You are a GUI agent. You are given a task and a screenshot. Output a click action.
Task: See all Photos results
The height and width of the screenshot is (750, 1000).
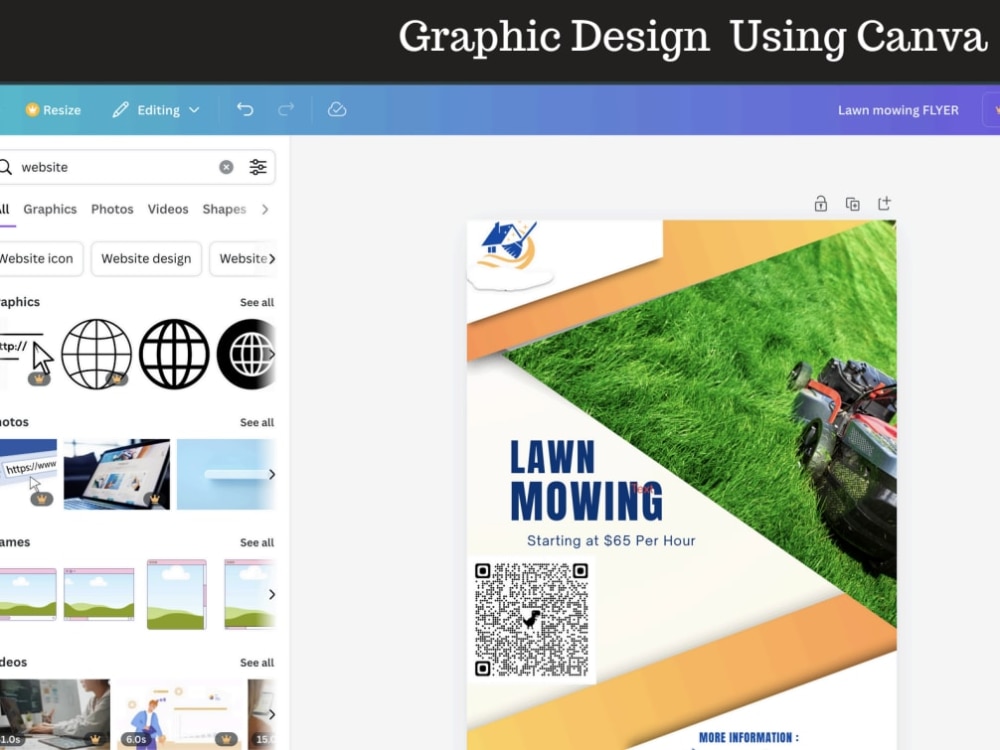(x=256, y=422)
